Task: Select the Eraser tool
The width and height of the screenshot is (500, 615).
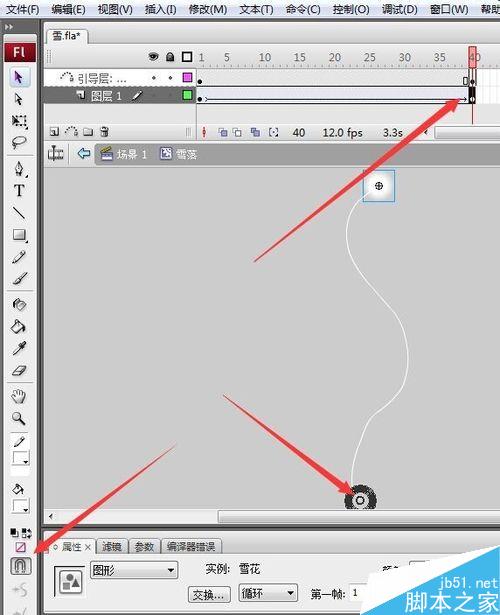Action: coord(19,370)
